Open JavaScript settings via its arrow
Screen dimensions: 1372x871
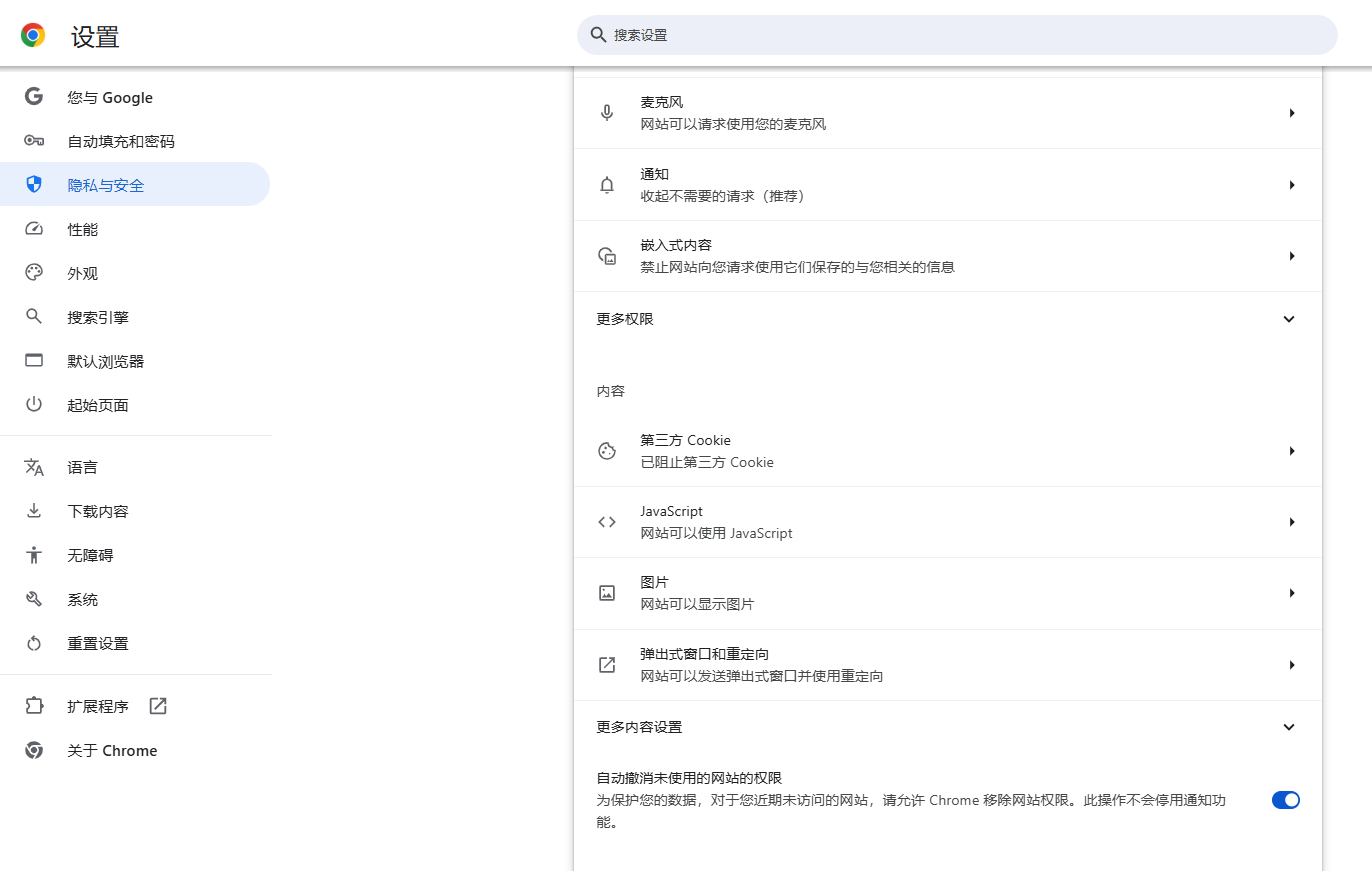(x=1292, y=522)
